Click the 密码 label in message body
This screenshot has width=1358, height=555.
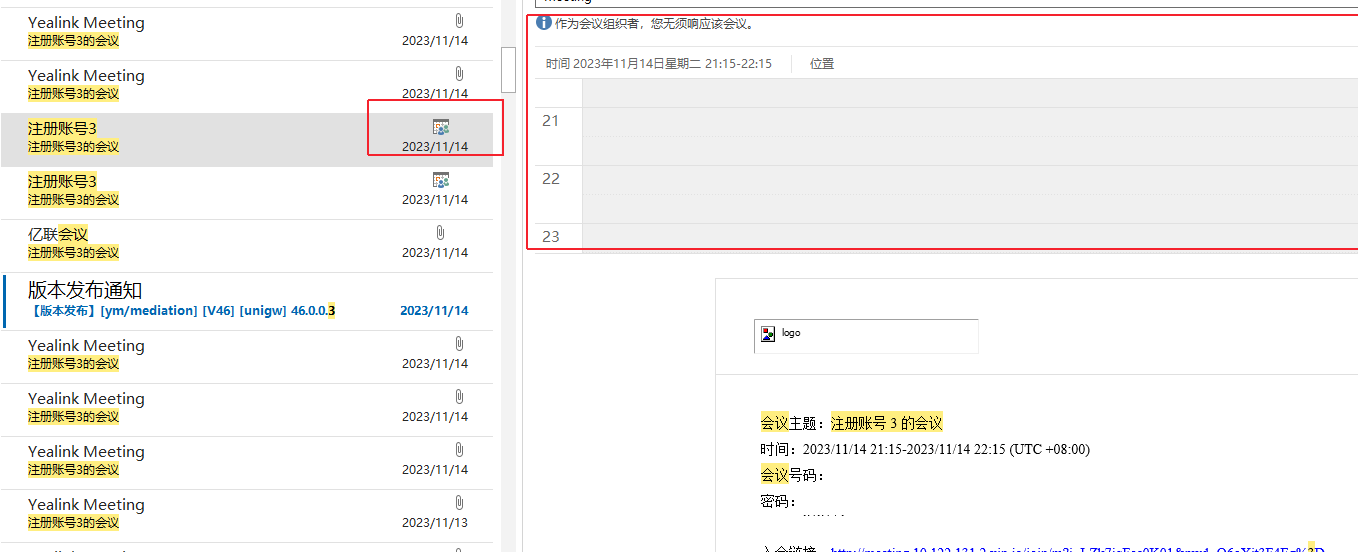779,501
